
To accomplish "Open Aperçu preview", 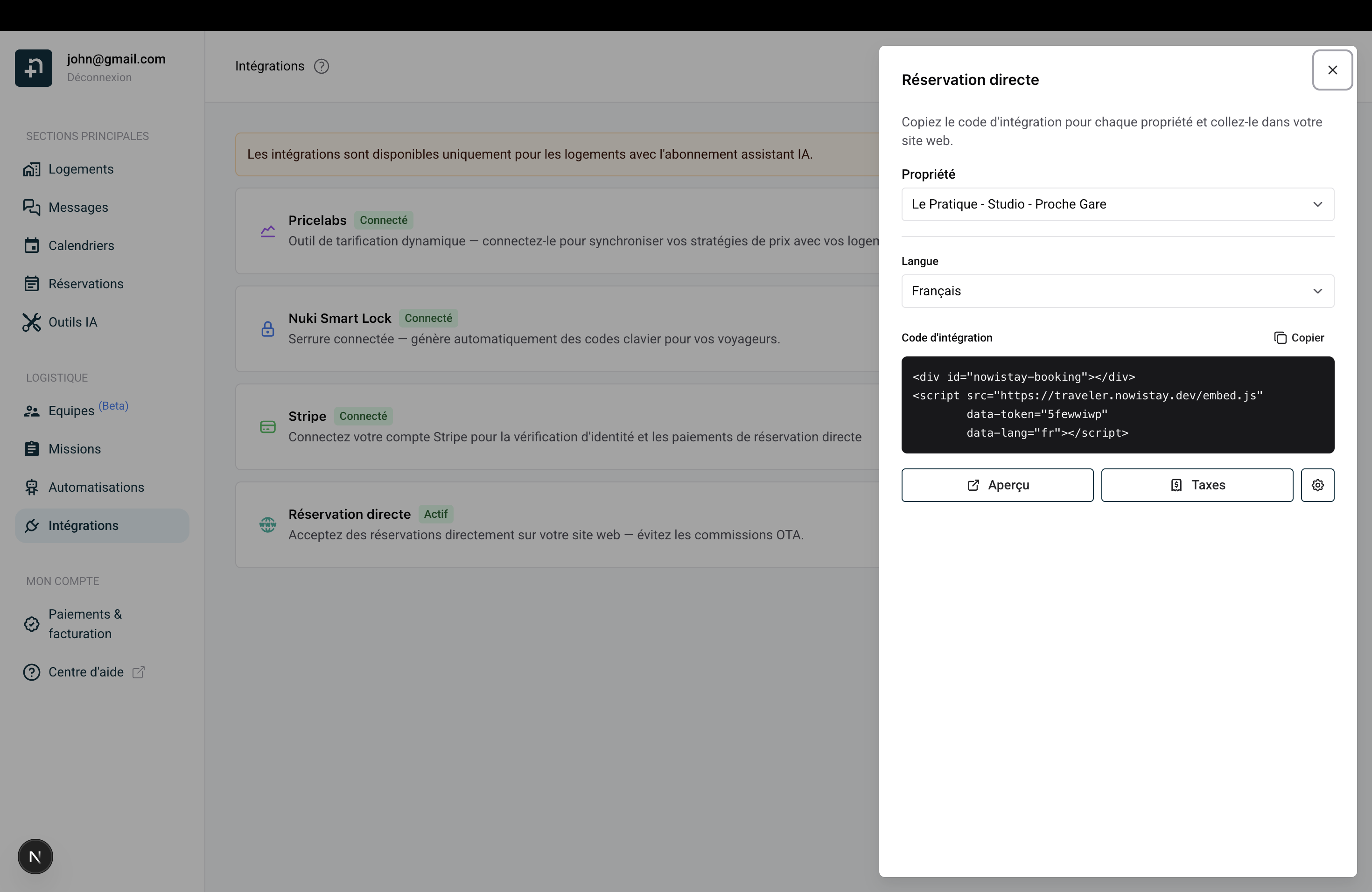I will [x=997, y=485].
